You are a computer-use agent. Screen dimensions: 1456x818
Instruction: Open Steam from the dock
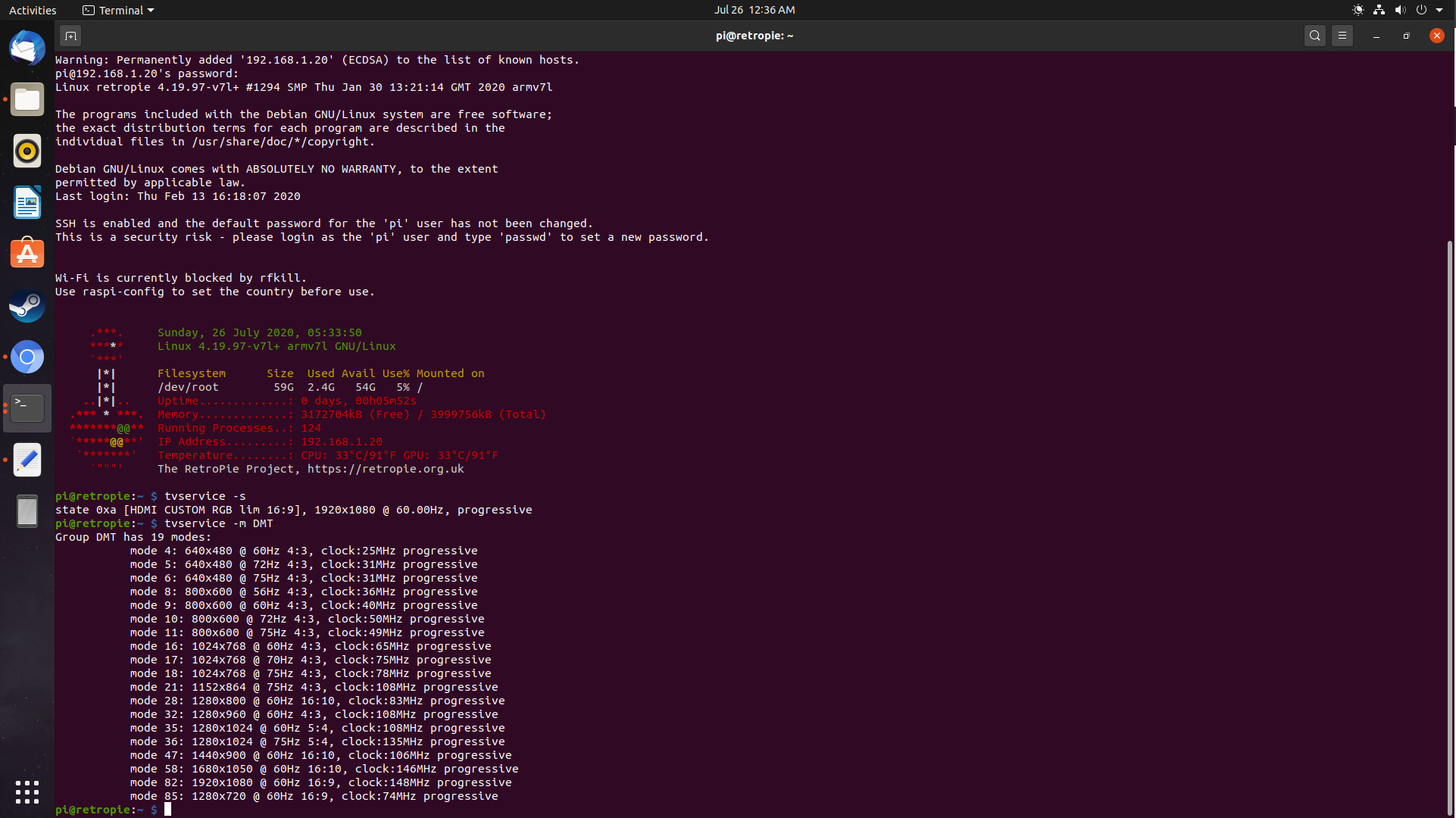tap(27, 306)
